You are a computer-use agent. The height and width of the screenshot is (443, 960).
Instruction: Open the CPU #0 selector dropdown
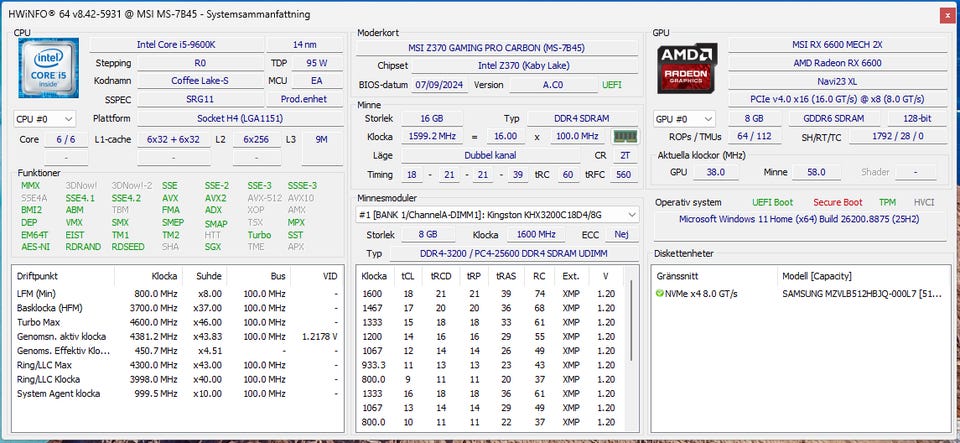tap(44, 119)
